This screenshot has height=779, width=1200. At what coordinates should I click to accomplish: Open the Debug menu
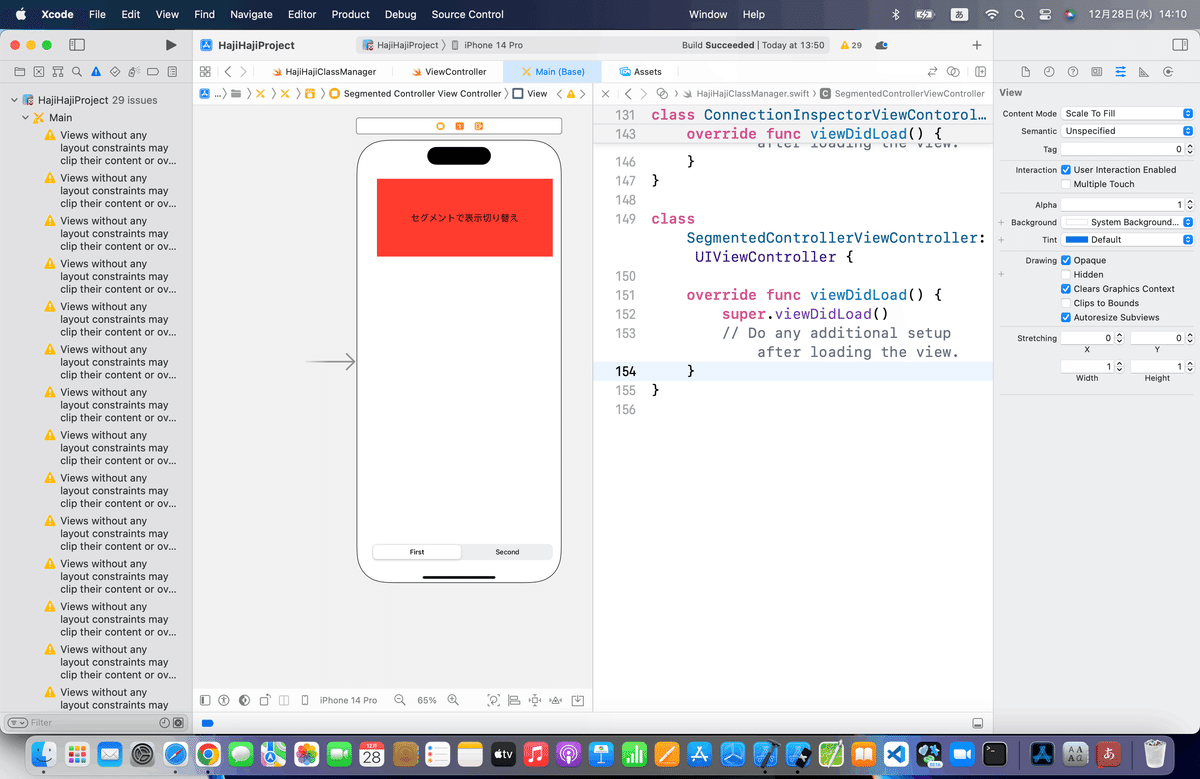click(400, 14)
